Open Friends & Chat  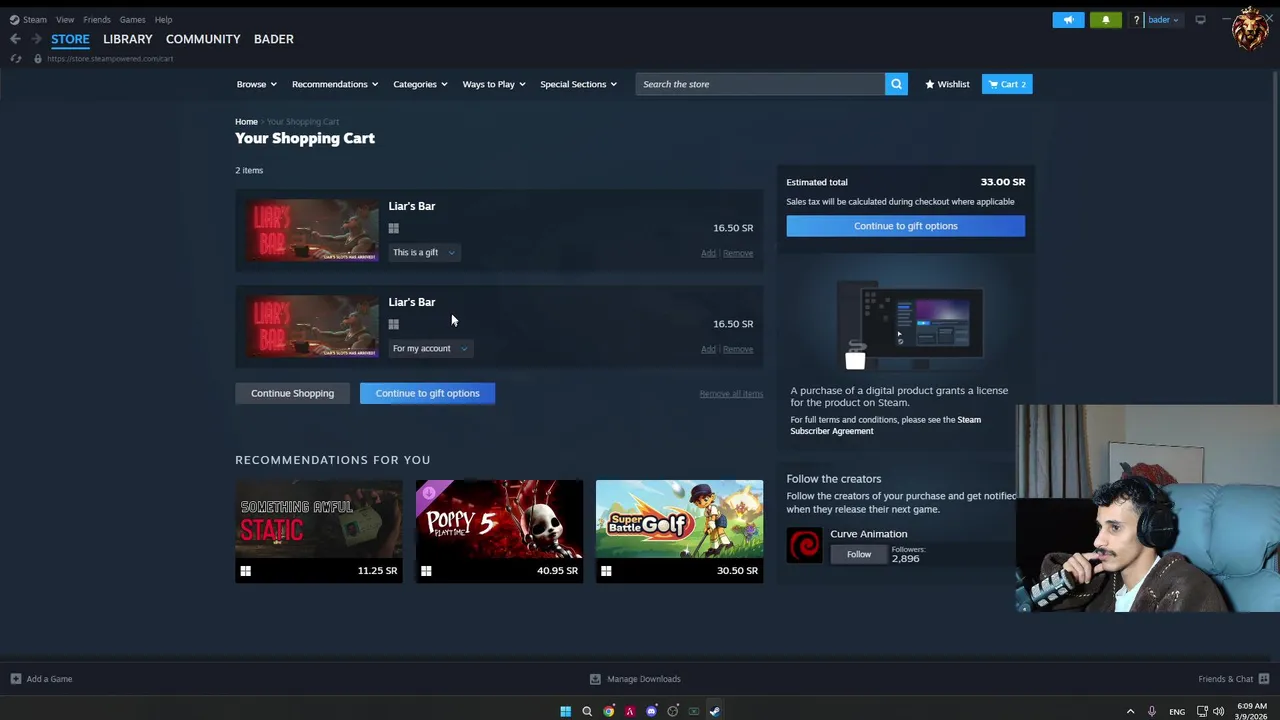click(x=1233, y=679)
